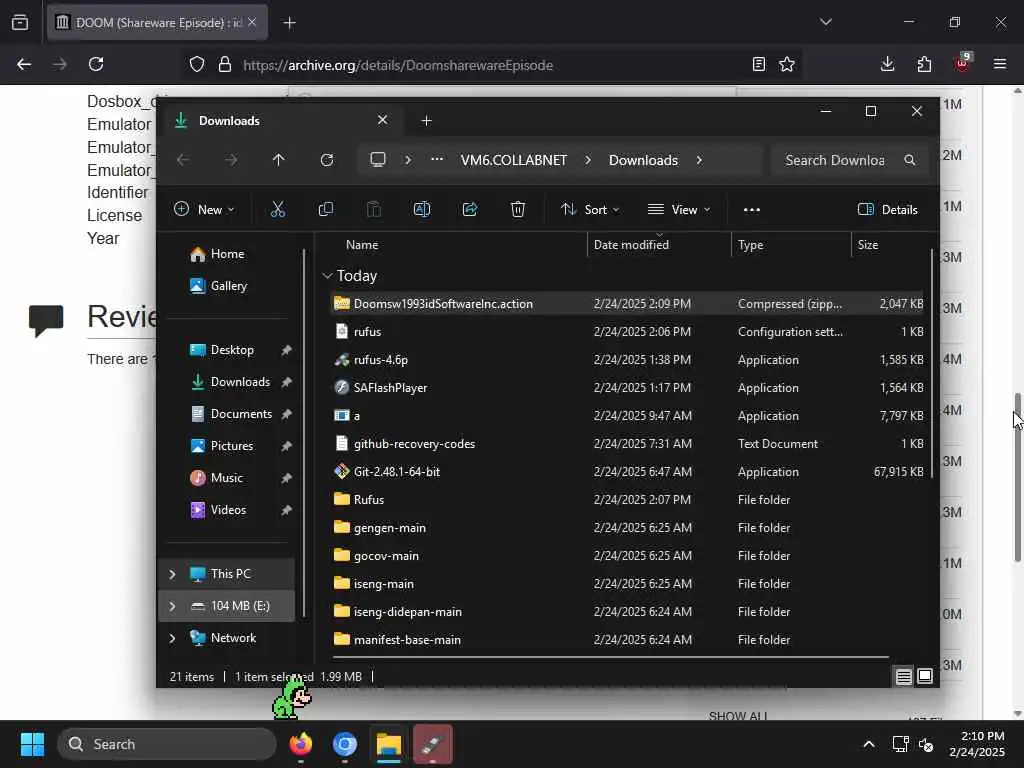Click the Delete trash icon in Explorer toolbar
Image resolution: width=1024 pixels, height=768 pixels.
tap(518, 209)
